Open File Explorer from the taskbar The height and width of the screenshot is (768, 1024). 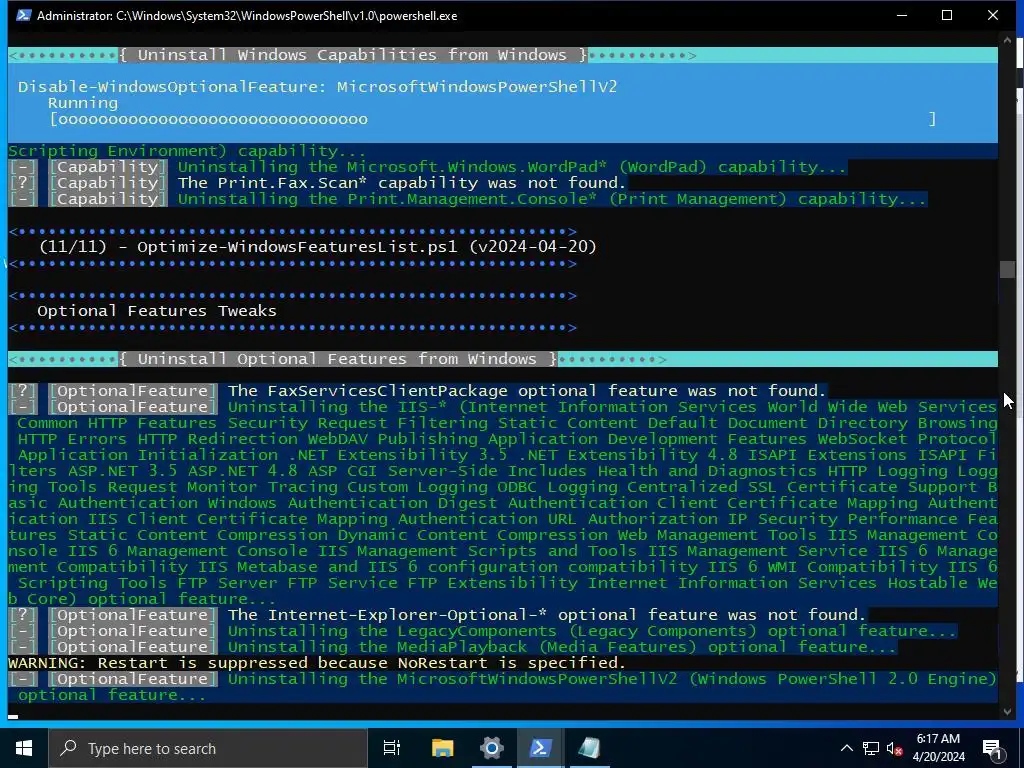click(x=442, y=748)
